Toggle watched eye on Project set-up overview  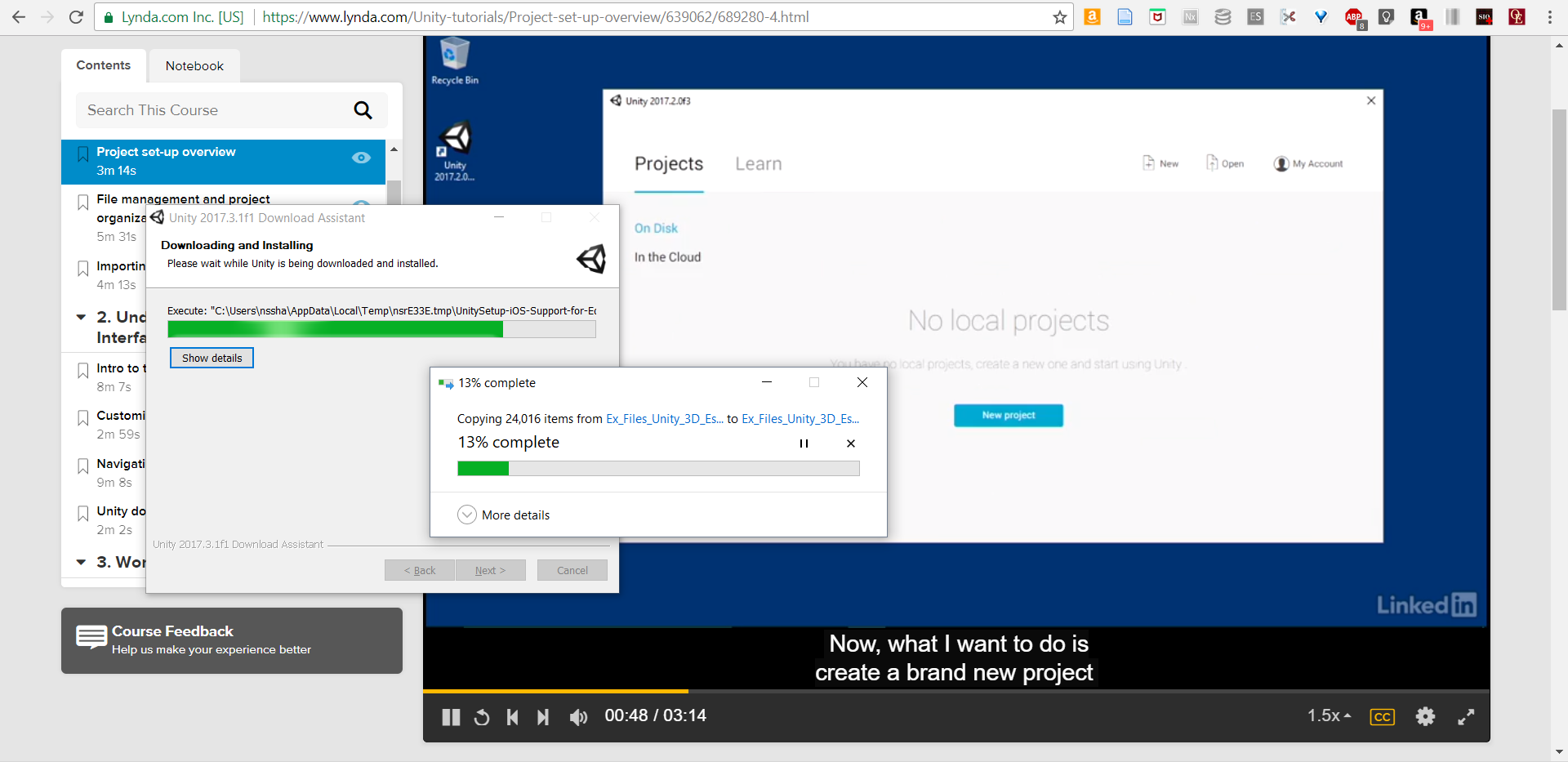pyautogui.click(x=361, y=158)
